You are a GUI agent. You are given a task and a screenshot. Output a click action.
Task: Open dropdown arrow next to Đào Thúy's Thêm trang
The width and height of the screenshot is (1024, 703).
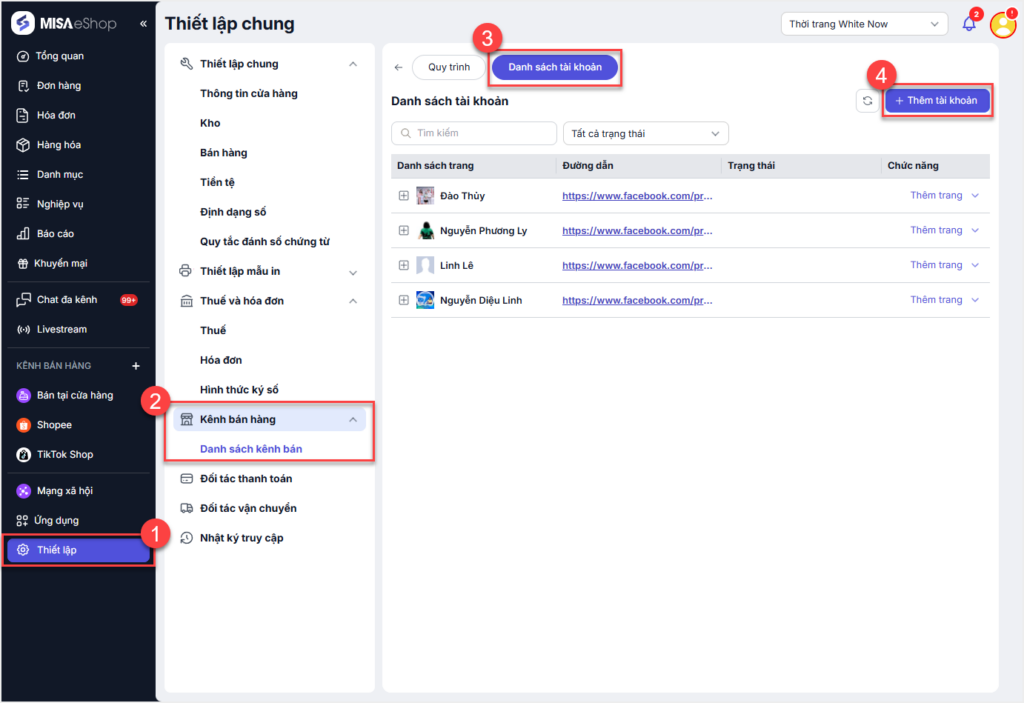point(975,195)
